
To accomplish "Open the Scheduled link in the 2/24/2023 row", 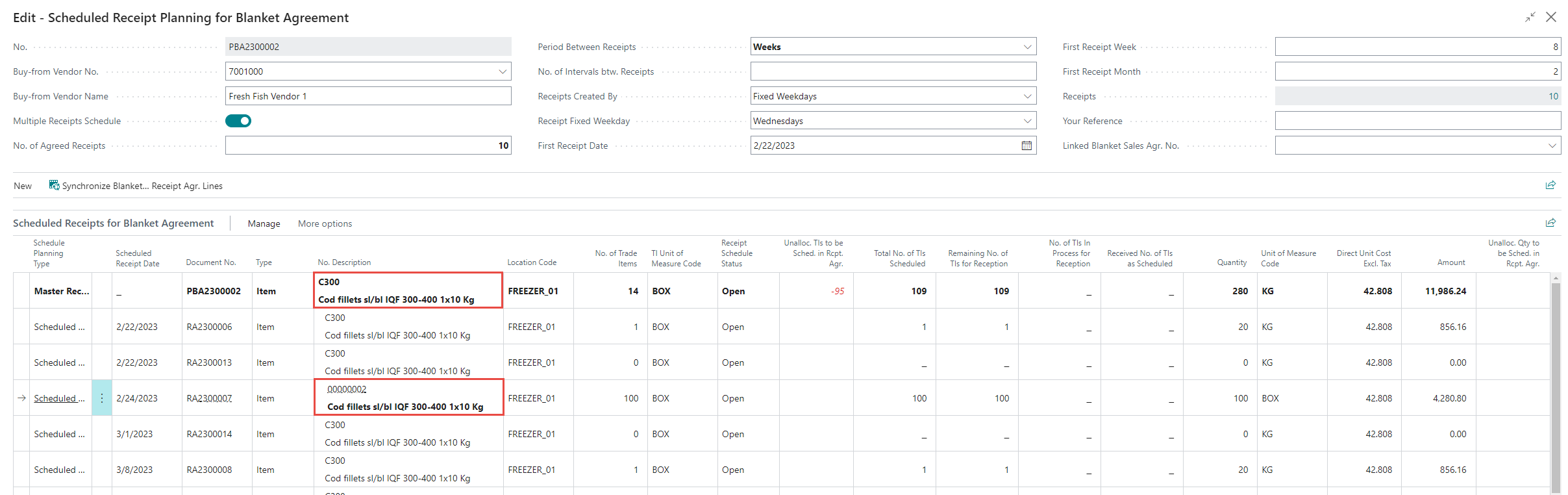I will tap(59, 398).
